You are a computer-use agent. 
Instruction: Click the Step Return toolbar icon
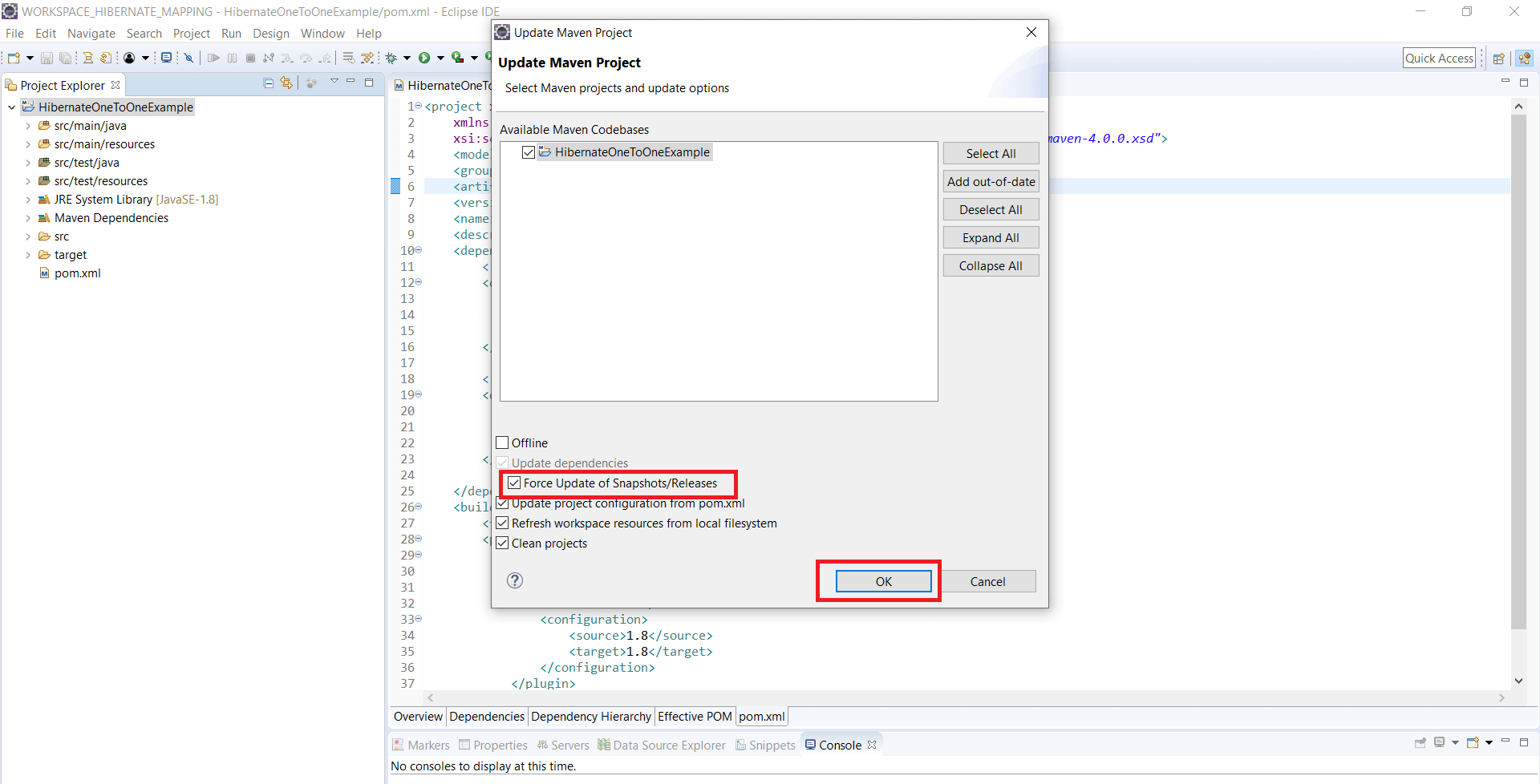pos(325,58)
